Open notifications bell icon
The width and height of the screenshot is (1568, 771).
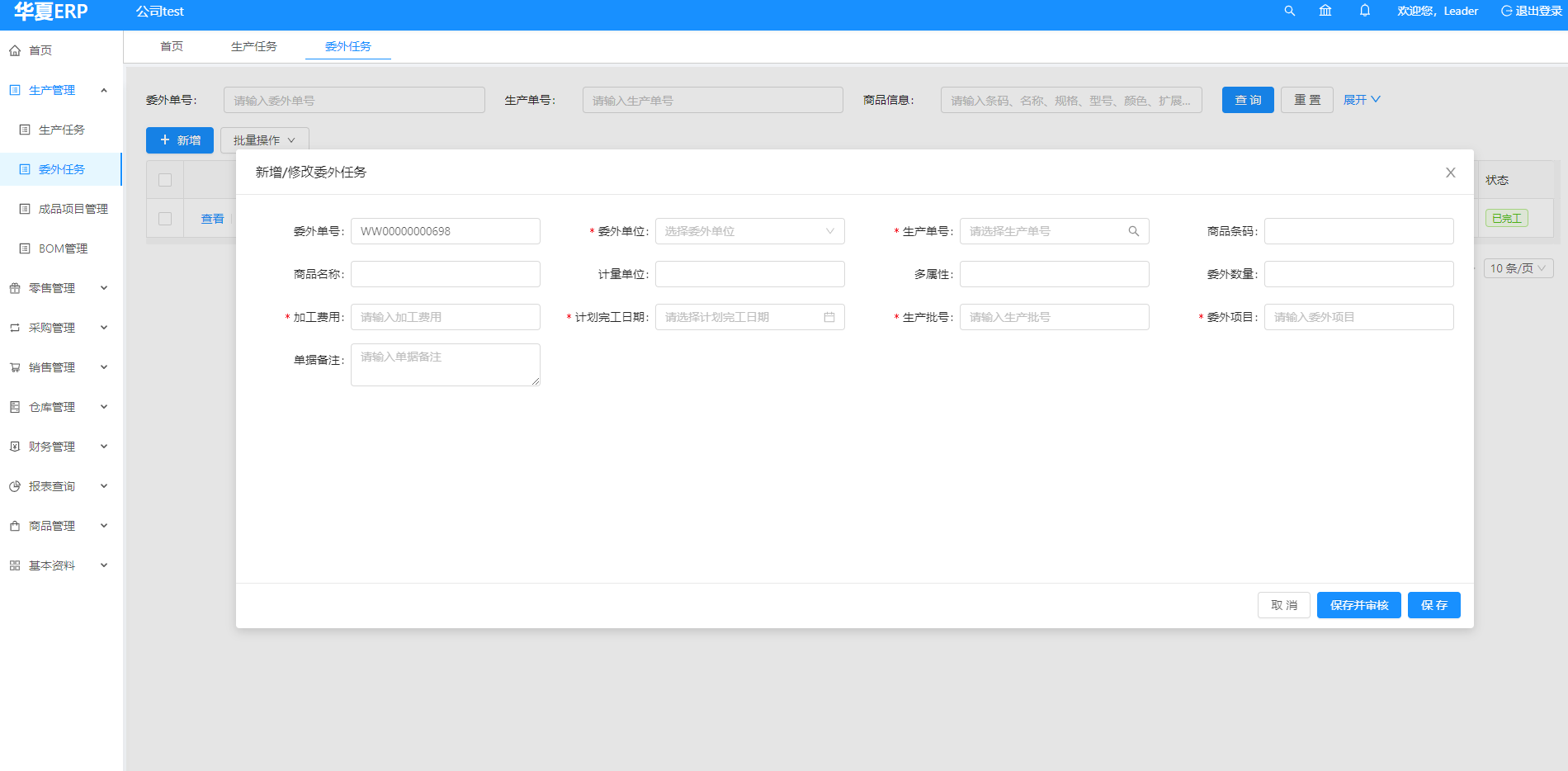point(1365,11)
